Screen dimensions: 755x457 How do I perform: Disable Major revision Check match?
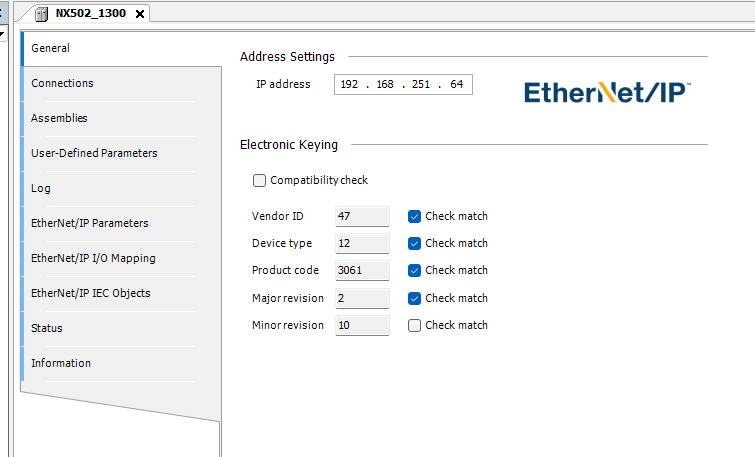pos(414,298)
